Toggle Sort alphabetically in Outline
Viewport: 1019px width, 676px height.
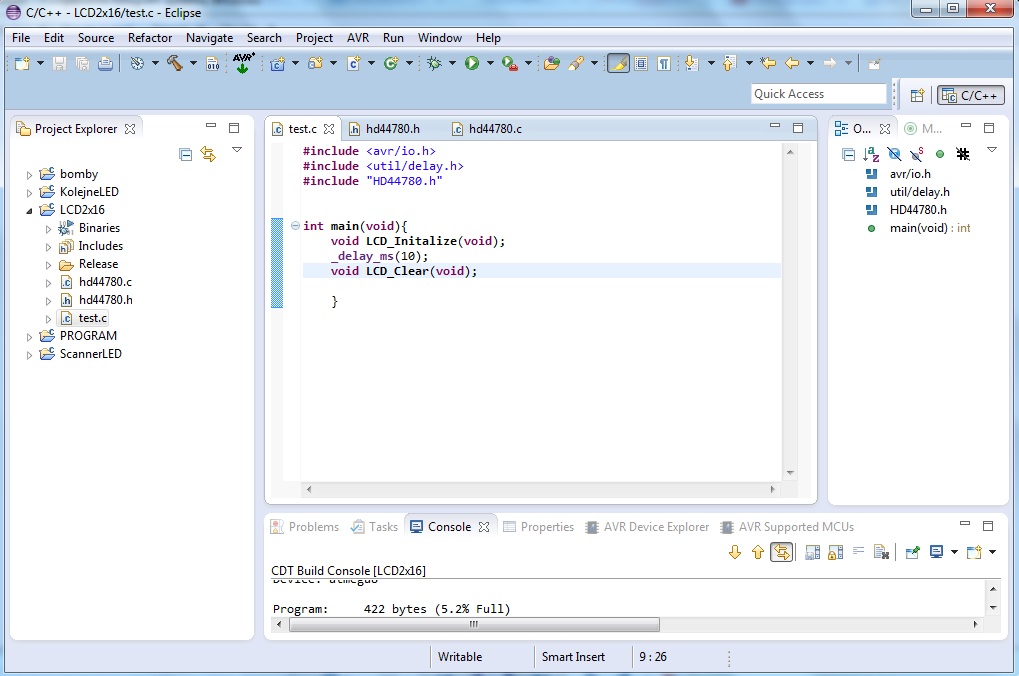click(x=871, y=154)
